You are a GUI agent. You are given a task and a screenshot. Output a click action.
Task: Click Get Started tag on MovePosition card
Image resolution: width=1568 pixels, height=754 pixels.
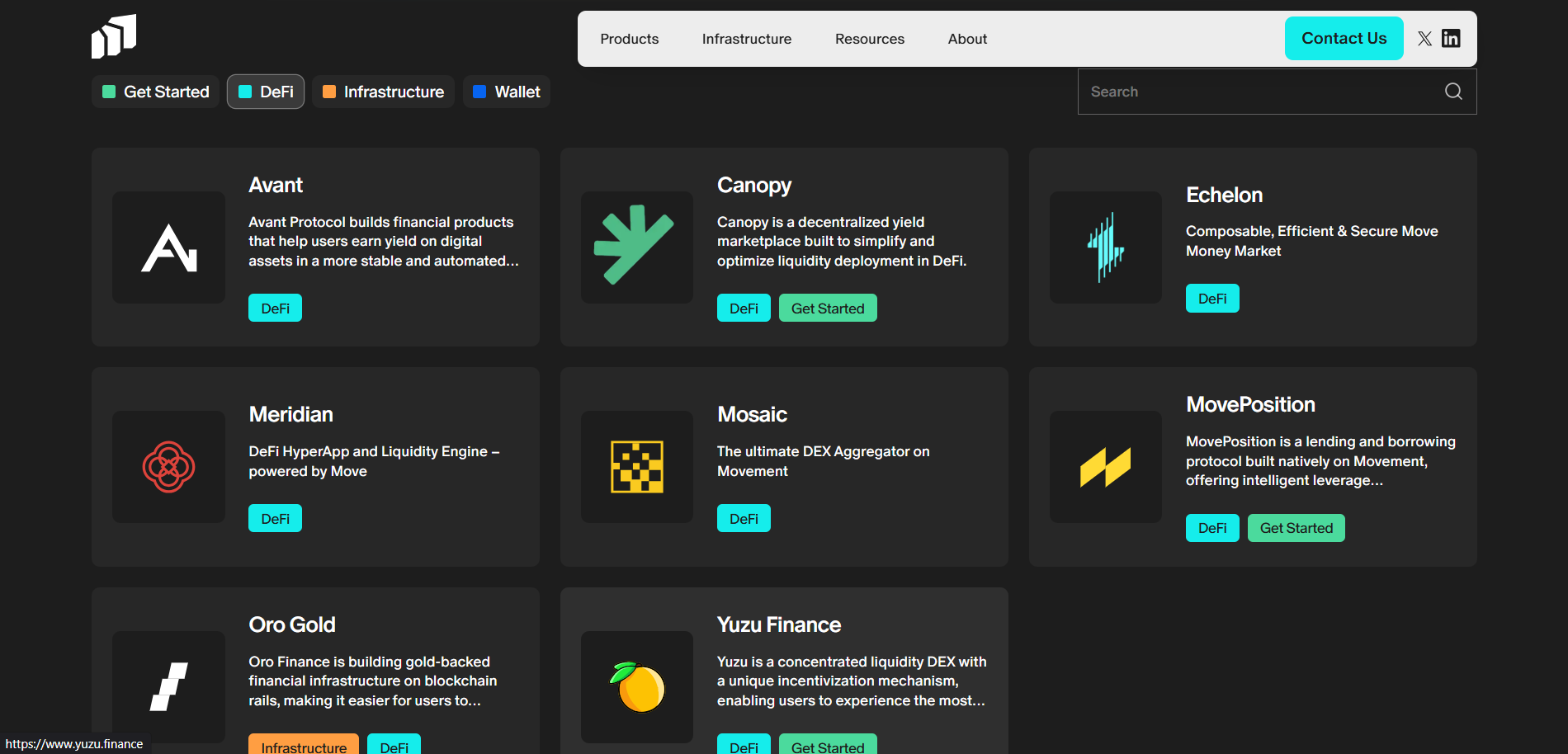1296,528
